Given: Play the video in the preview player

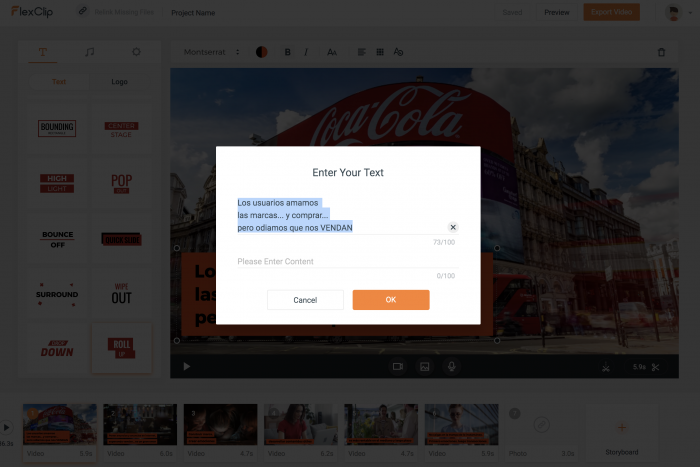Looking at the screenshot, I should (x=187, y=367).
